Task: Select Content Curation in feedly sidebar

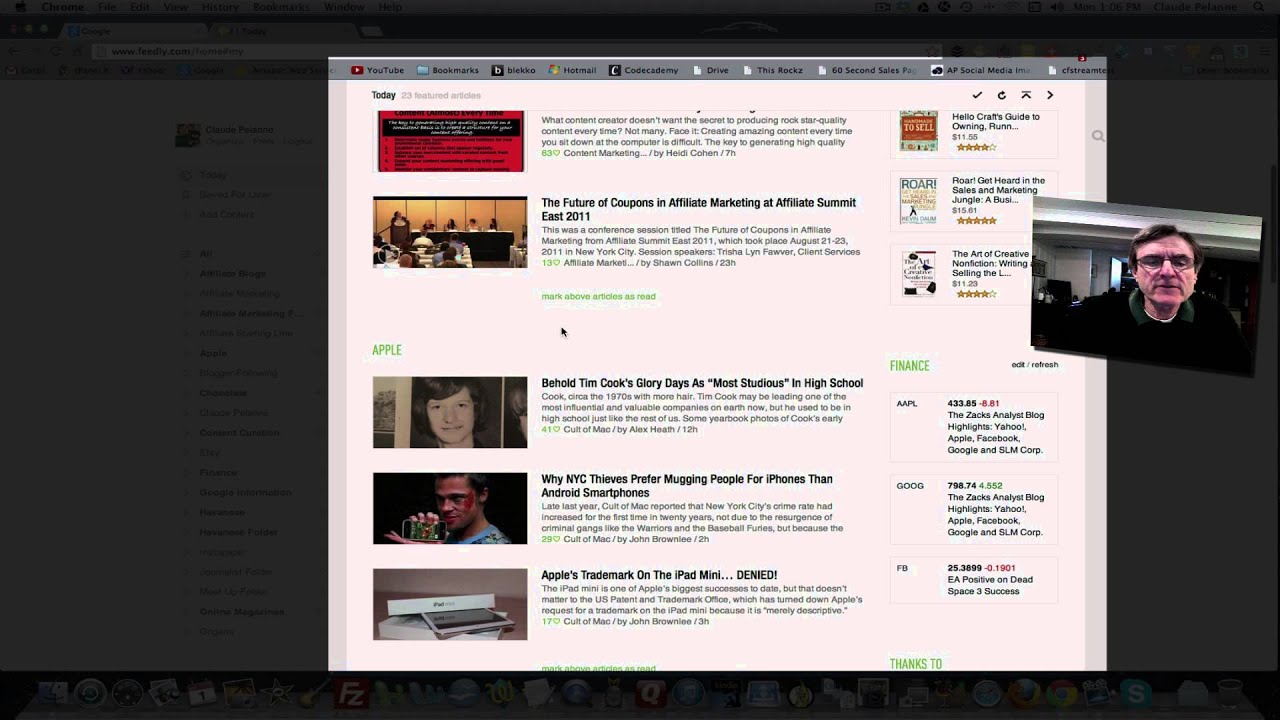Action: click(x=239, y=432)
